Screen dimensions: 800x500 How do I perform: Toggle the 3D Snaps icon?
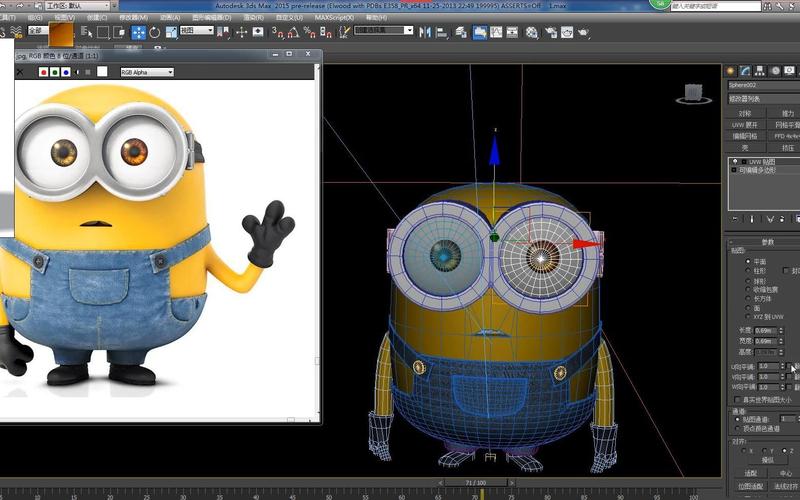click(x=277, y=33)
